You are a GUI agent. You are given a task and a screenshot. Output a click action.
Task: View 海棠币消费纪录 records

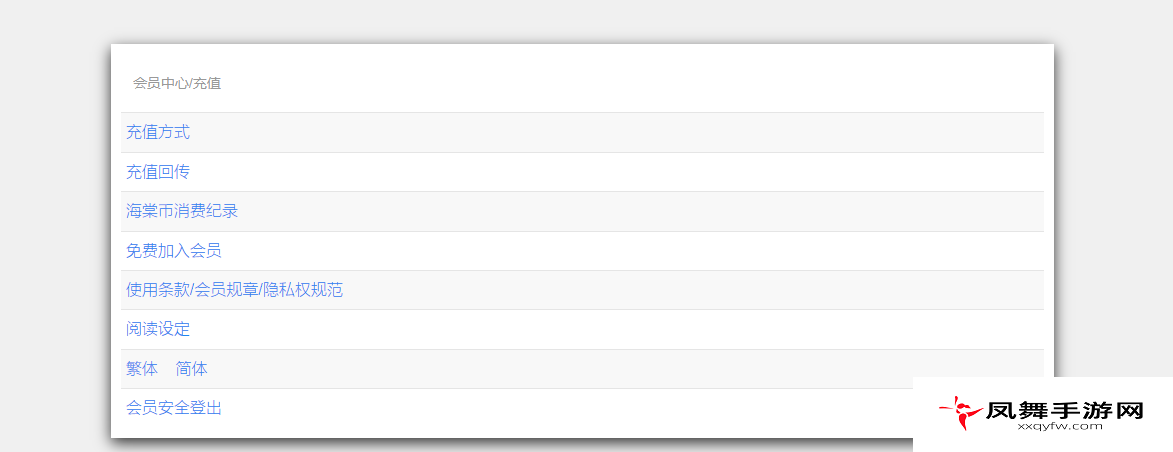[x=182, y=211]
